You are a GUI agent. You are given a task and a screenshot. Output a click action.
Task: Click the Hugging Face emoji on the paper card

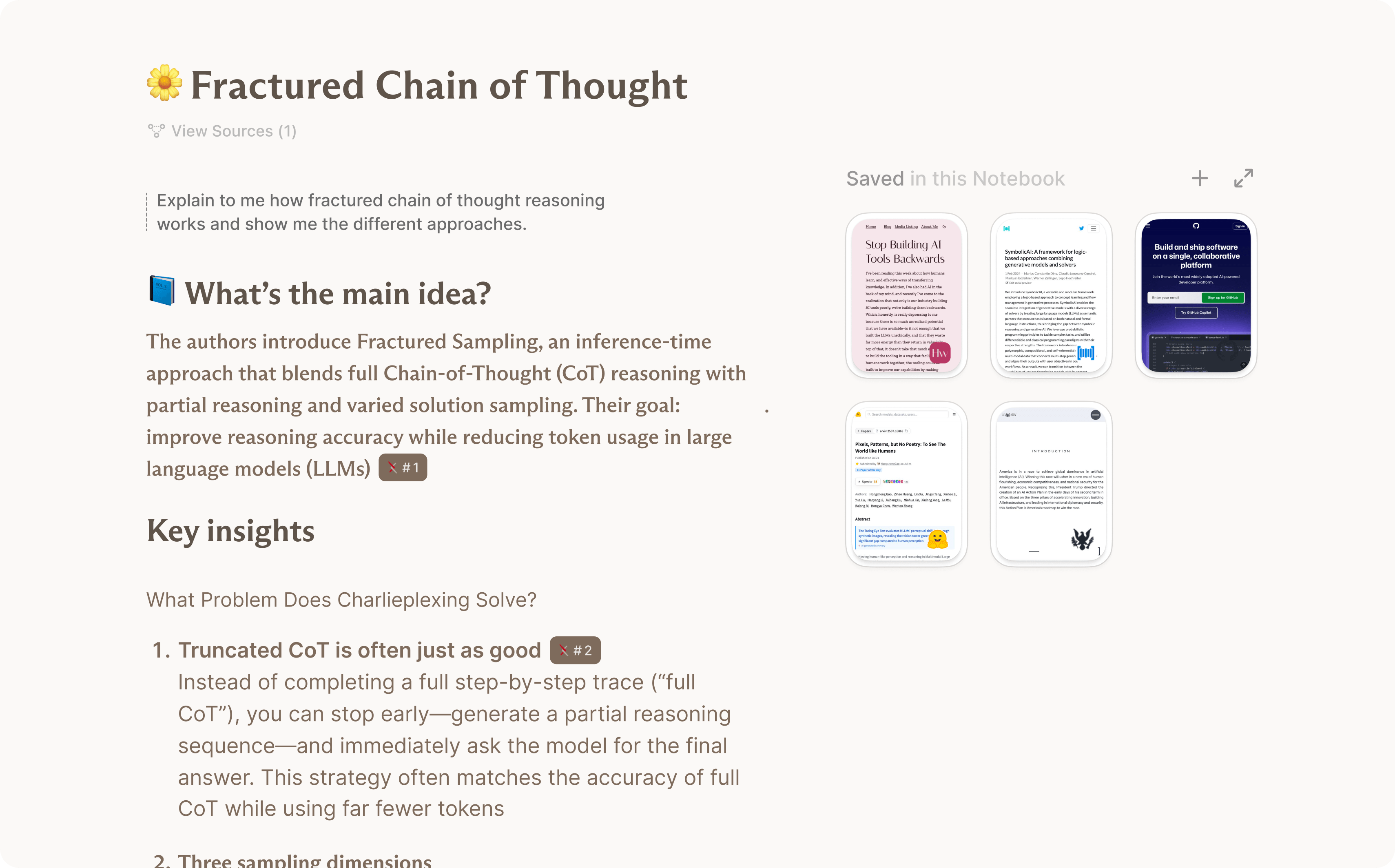[937, 539]
